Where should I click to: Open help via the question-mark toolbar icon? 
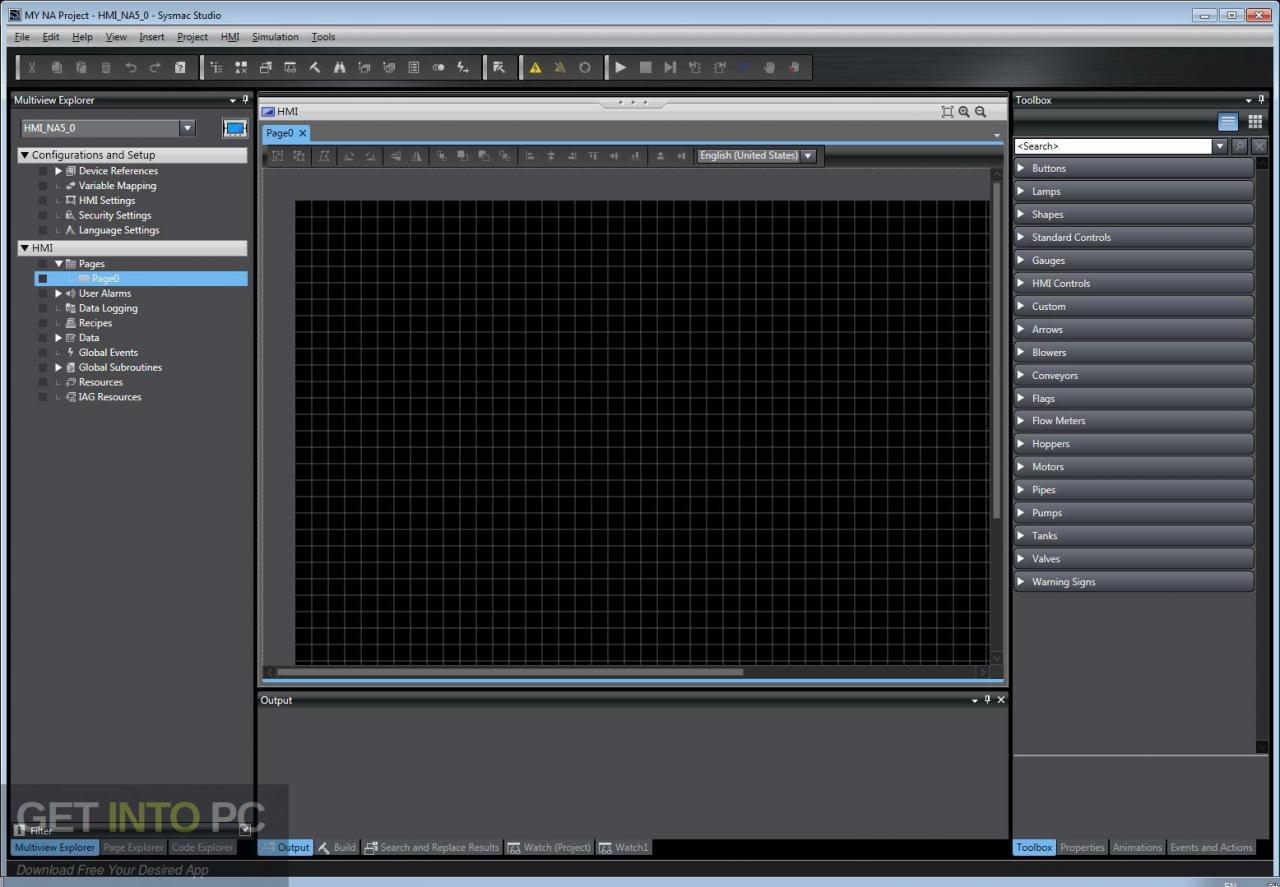point(180,67)
